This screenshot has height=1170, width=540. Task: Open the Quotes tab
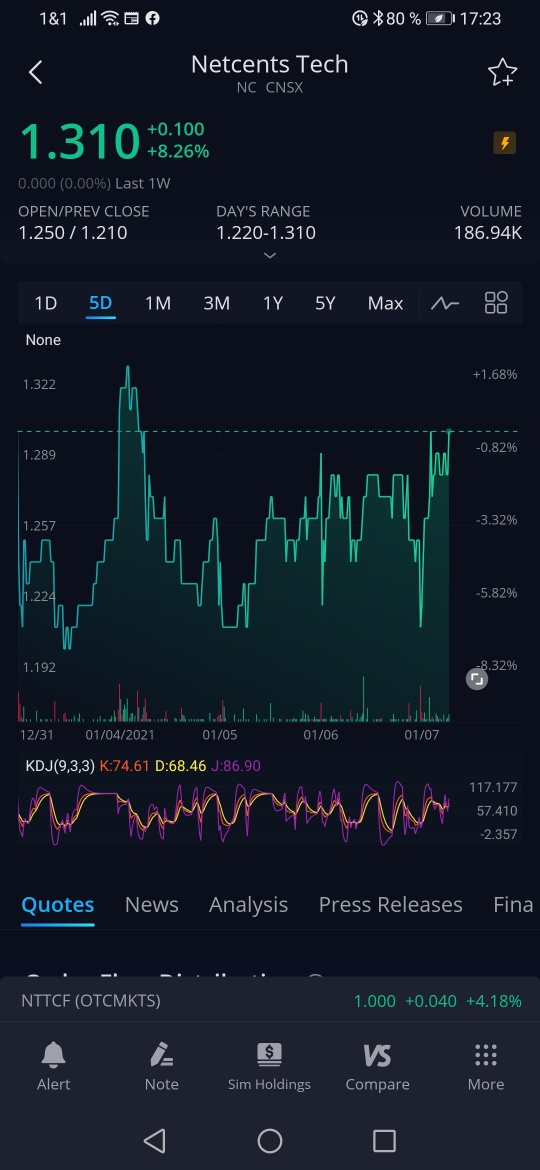click(57, 904)
